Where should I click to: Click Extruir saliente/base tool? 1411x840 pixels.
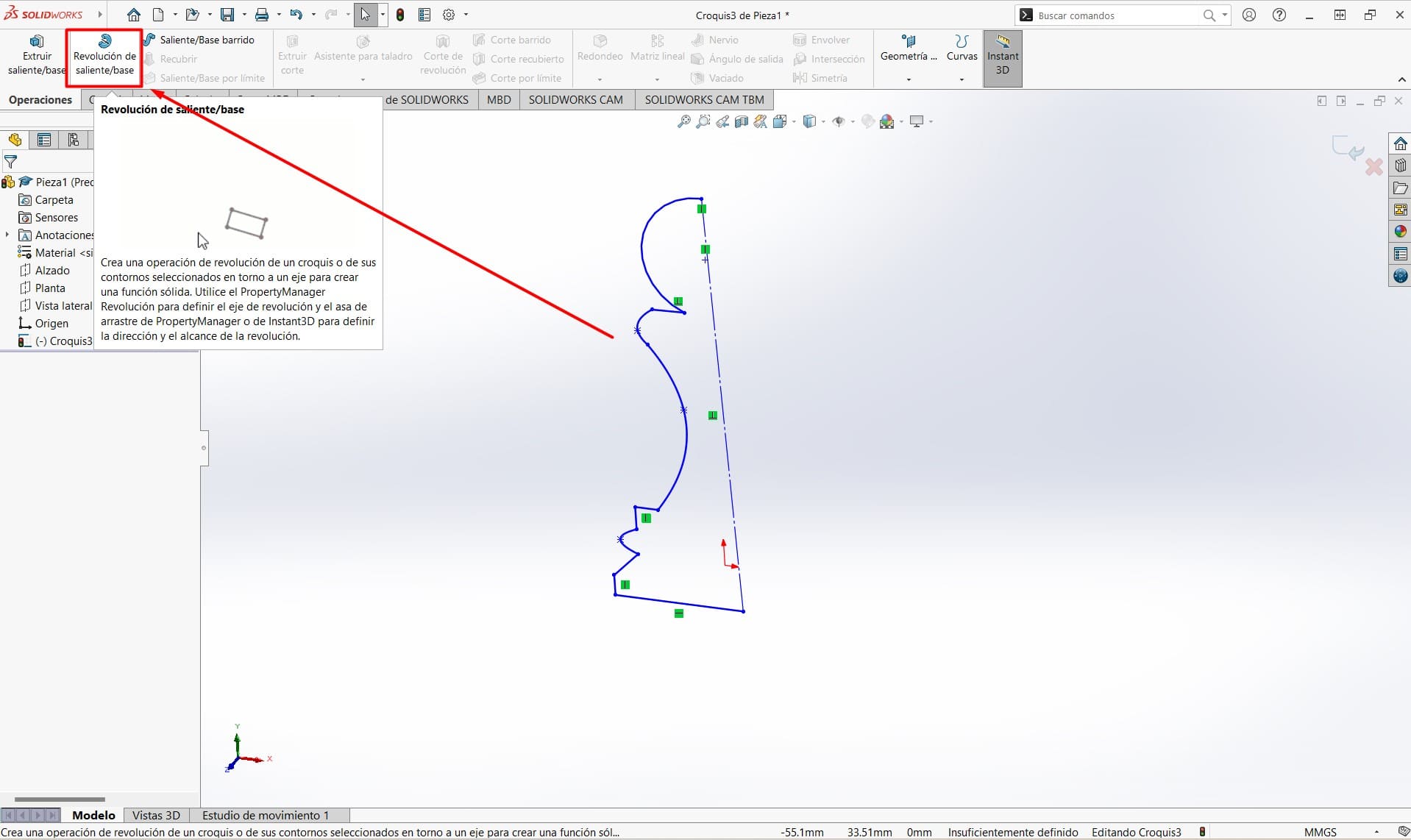click(x=37, y=55)
